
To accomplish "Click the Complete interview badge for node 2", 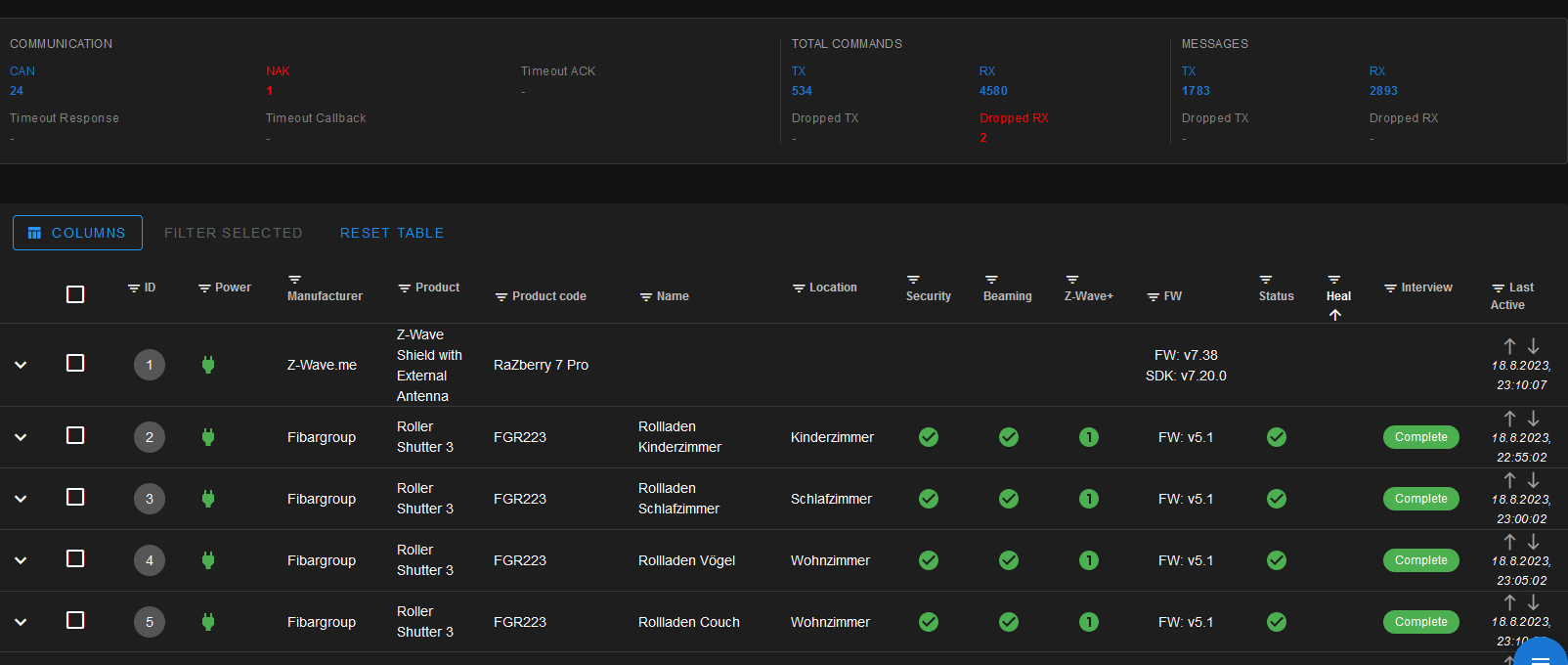I will click(1420, 437).
